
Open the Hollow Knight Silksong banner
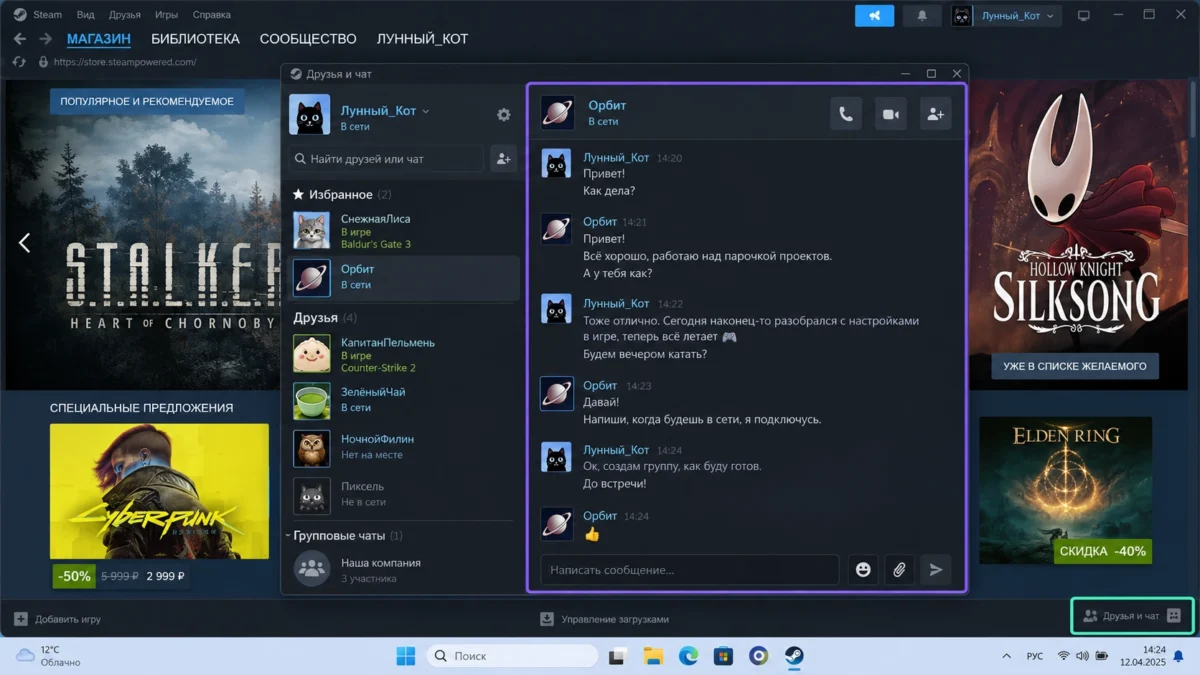(x=1080, y=235)
